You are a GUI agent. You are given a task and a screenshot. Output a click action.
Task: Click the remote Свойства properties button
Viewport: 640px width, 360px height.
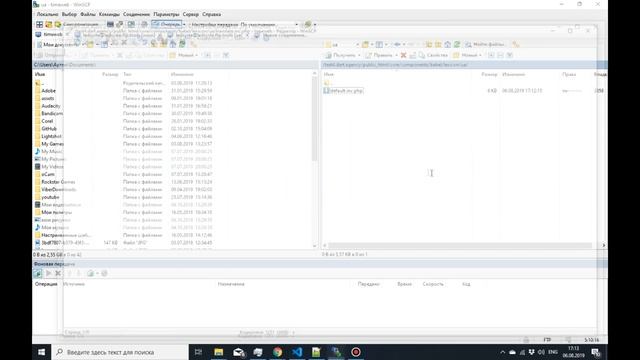coord(433,55)
